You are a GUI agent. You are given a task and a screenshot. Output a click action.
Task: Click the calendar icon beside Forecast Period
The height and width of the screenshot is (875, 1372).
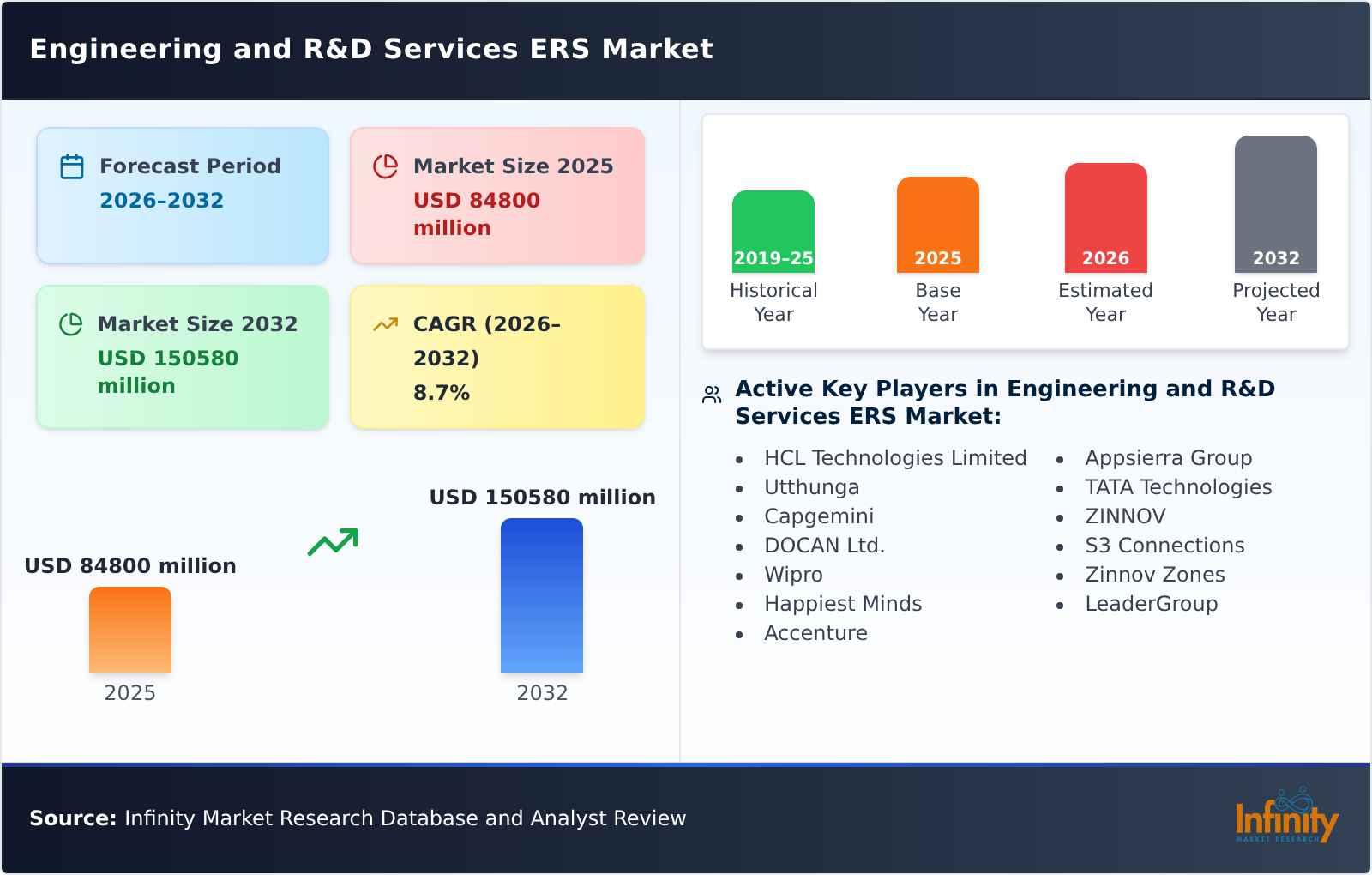[x=72, y=165]
